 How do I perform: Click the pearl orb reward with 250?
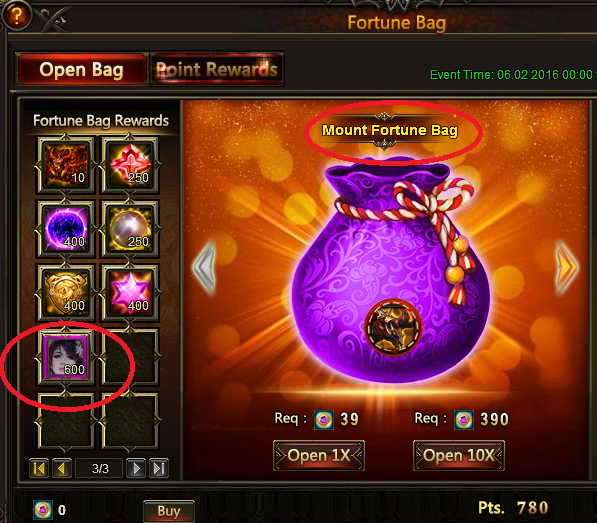tap(130, 229)
